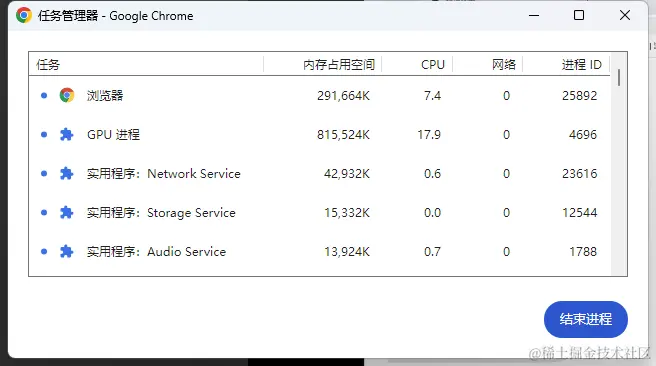Click CPU value 0.6

coord(432,174)
